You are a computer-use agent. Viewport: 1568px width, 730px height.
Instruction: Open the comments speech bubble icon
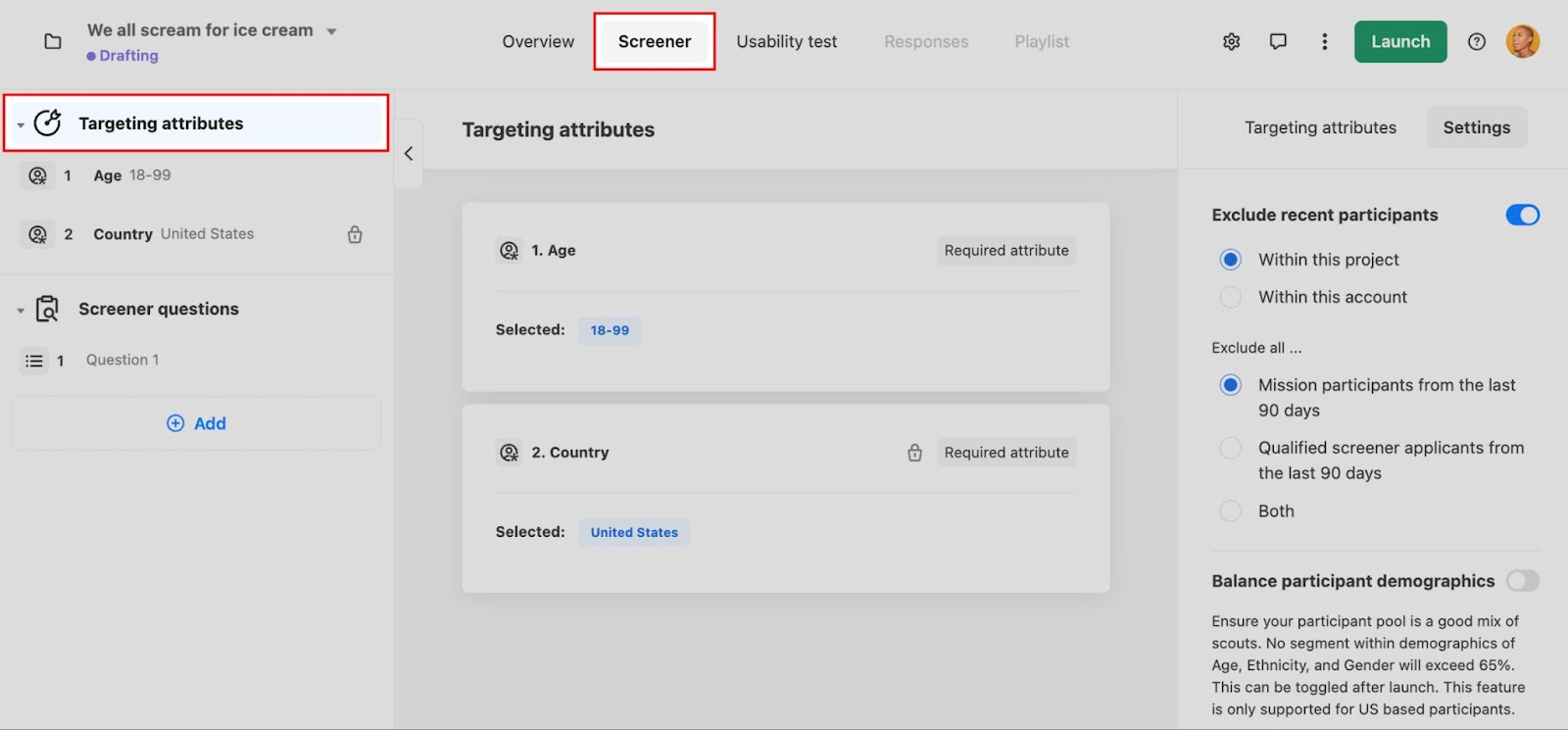pyautogui.click(x=1278, y=41)
